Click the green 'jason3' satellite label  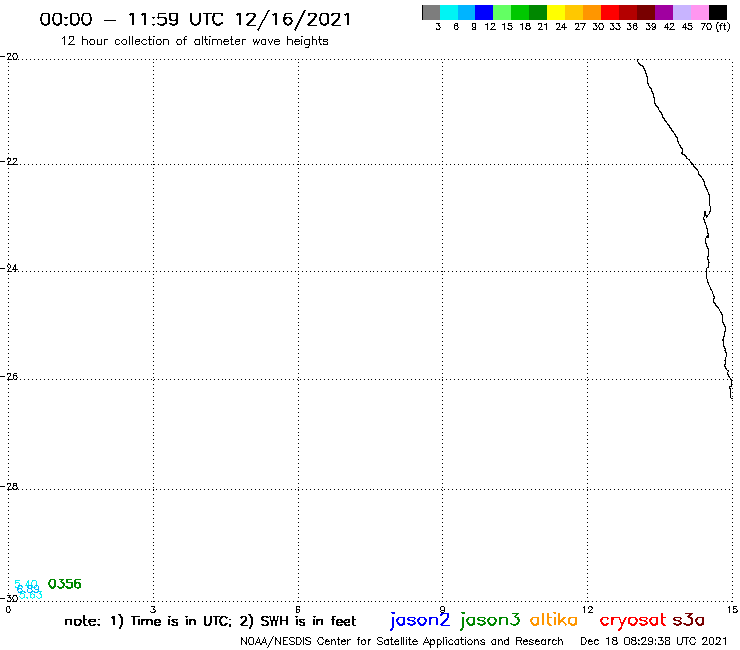point(490,620)
